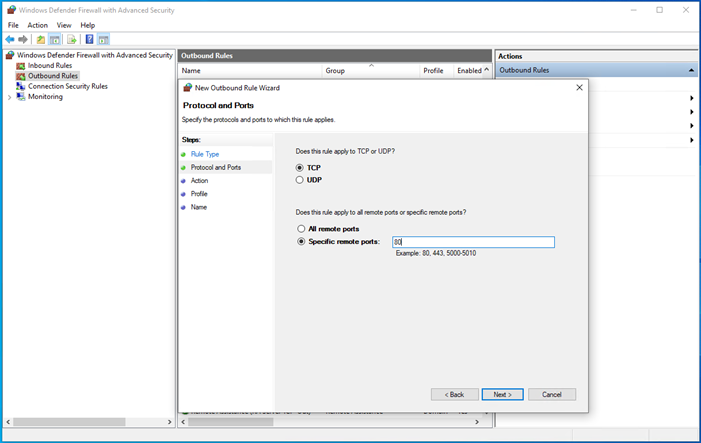Click the Action step in the wizard
The image size is (701, 443).
(x=199, y=181)
